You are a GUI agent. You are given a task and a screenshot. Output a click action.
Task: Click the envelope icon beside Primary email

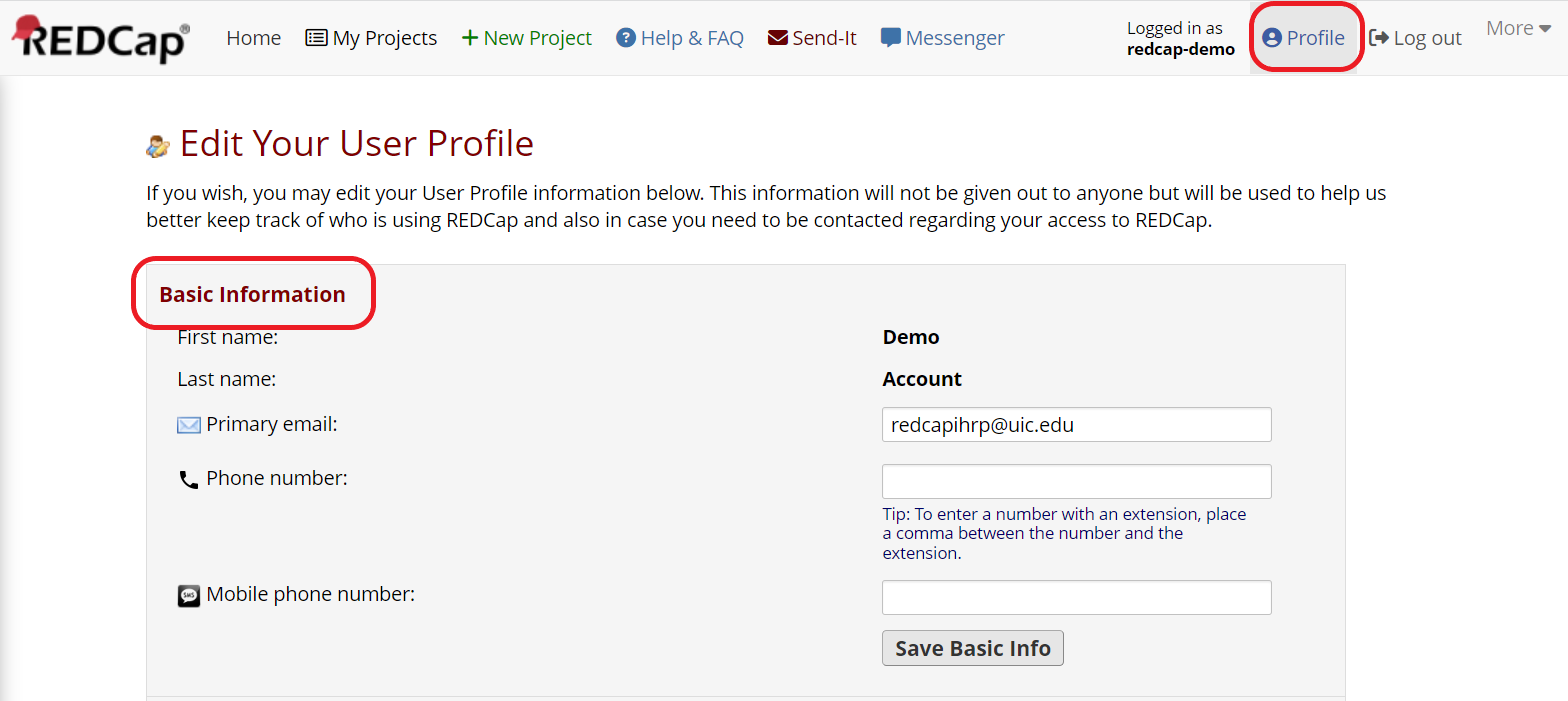tap(189, 425)
